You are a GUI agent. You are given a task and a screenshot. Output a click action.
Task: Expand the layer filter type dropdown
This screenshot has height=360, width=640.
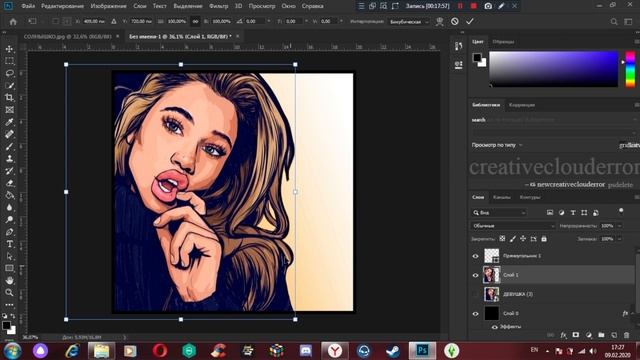click(x=499, y=213)
